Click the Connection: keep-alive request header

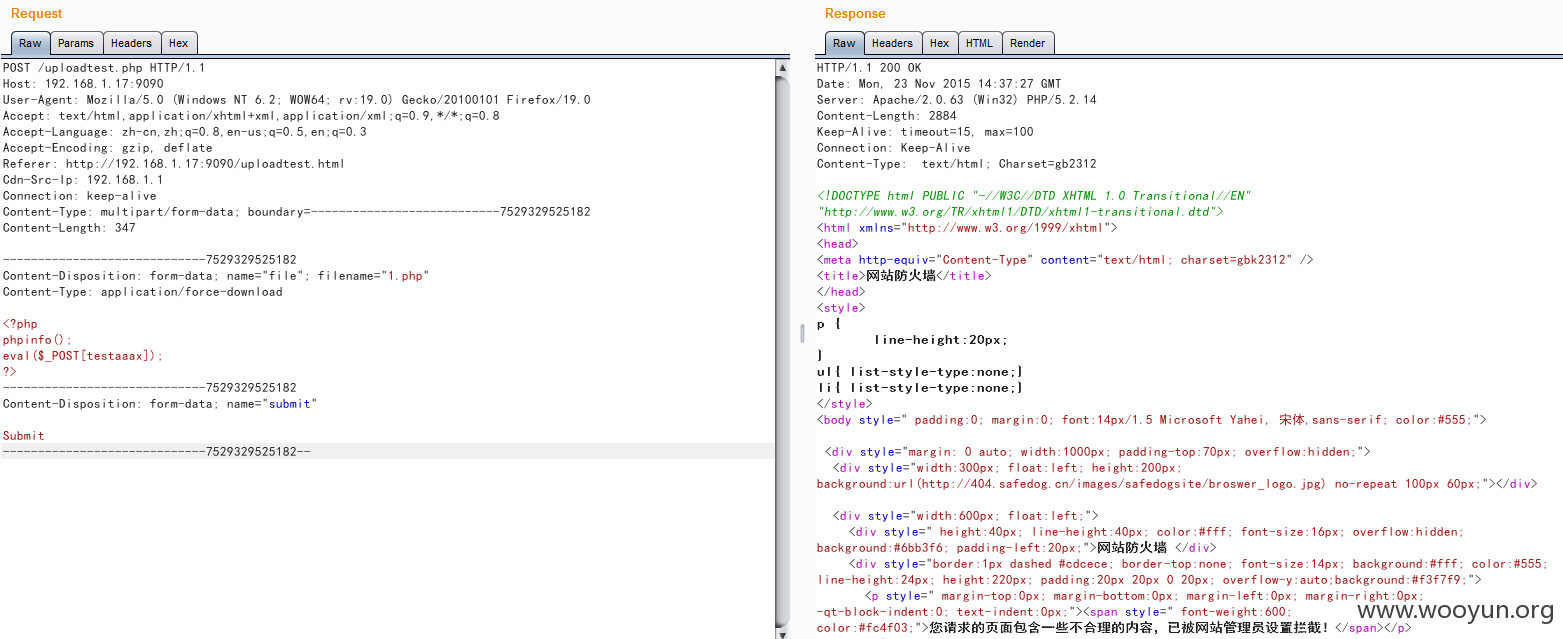pos(80,196)
